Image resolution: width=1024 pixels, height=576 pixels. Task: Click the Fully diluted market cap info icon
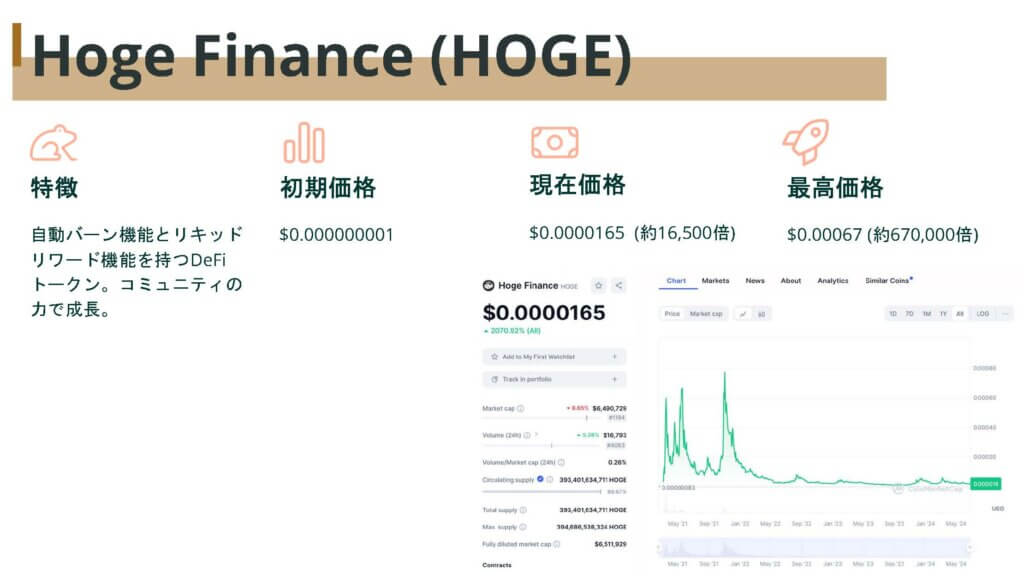pyautogui.click(x=556, y=544)
